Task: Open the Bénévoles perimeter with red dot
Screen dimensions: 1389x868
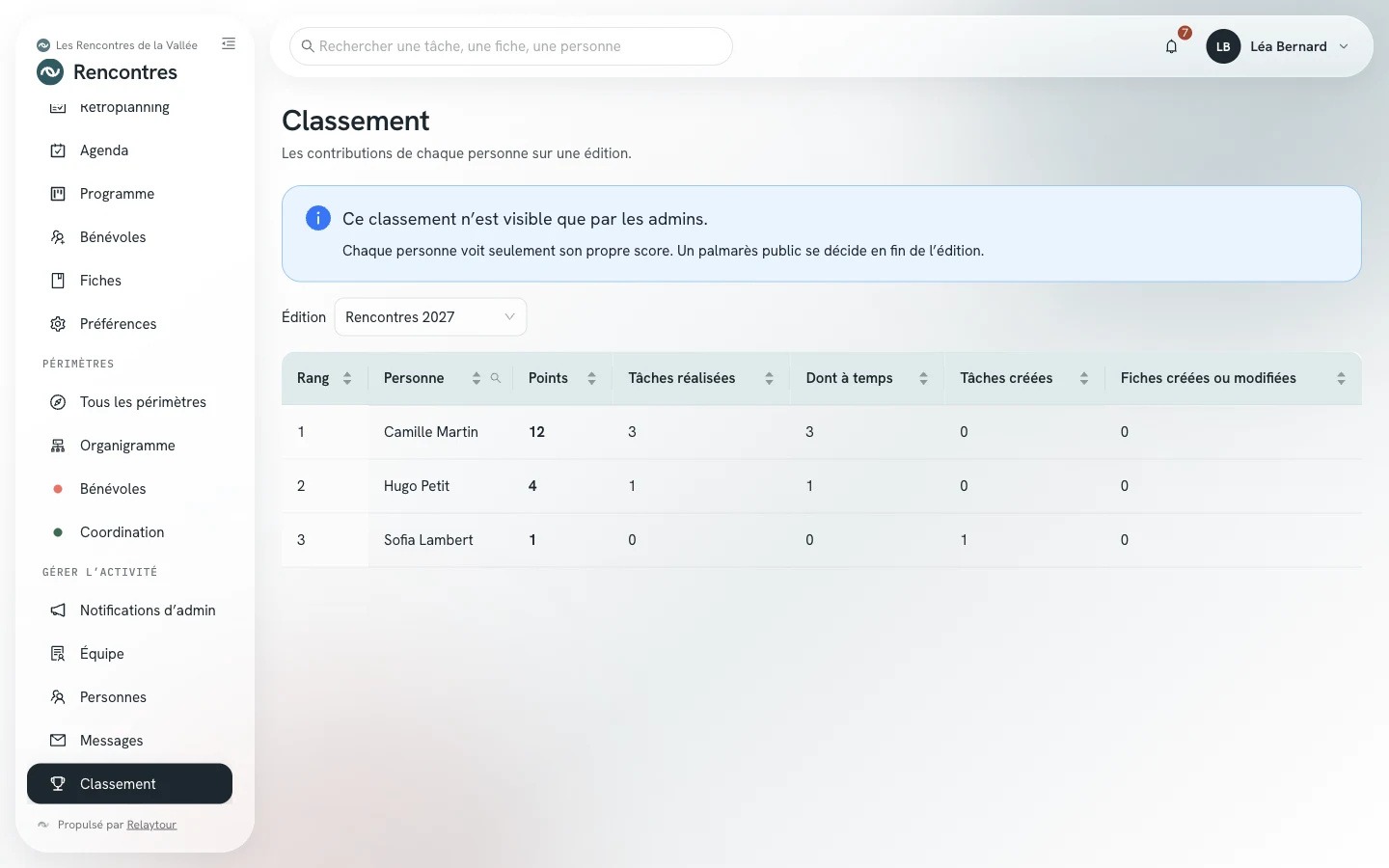Action: click(130, 489)
